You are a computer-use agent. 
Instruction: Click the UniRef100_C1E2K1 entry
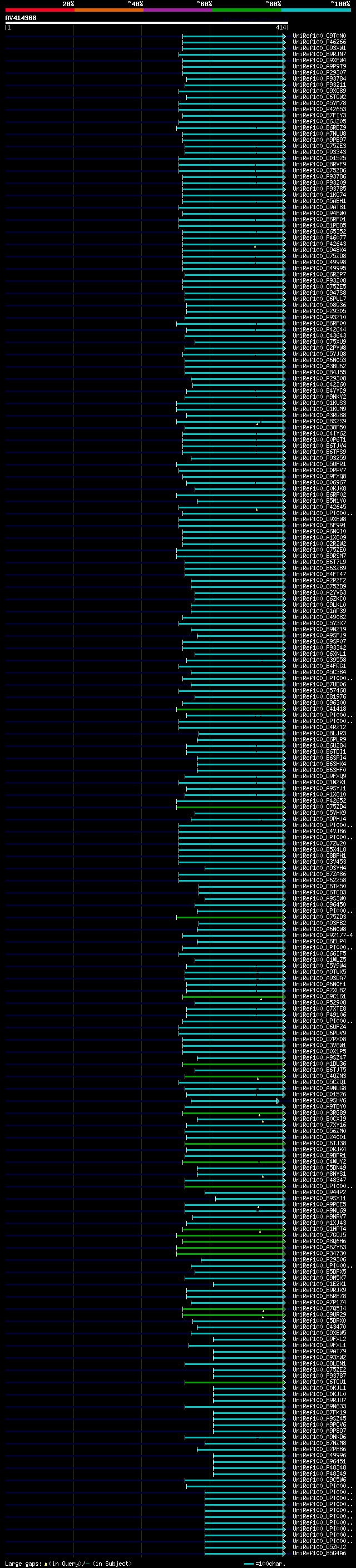click(x=319, y=1284)
